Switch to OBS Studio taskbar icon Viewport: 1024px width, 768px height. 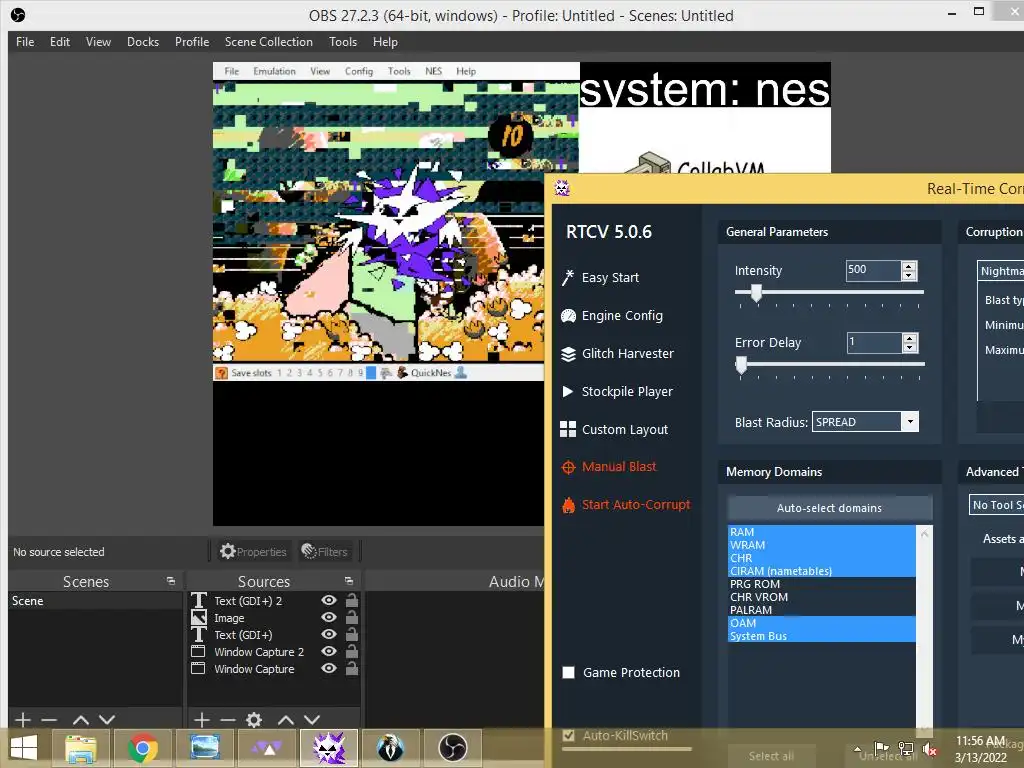452,748
